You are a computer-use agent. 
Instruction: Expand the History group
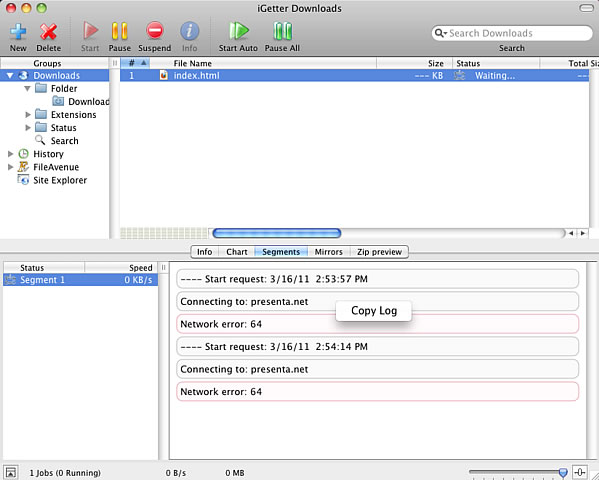pos(11,154)
